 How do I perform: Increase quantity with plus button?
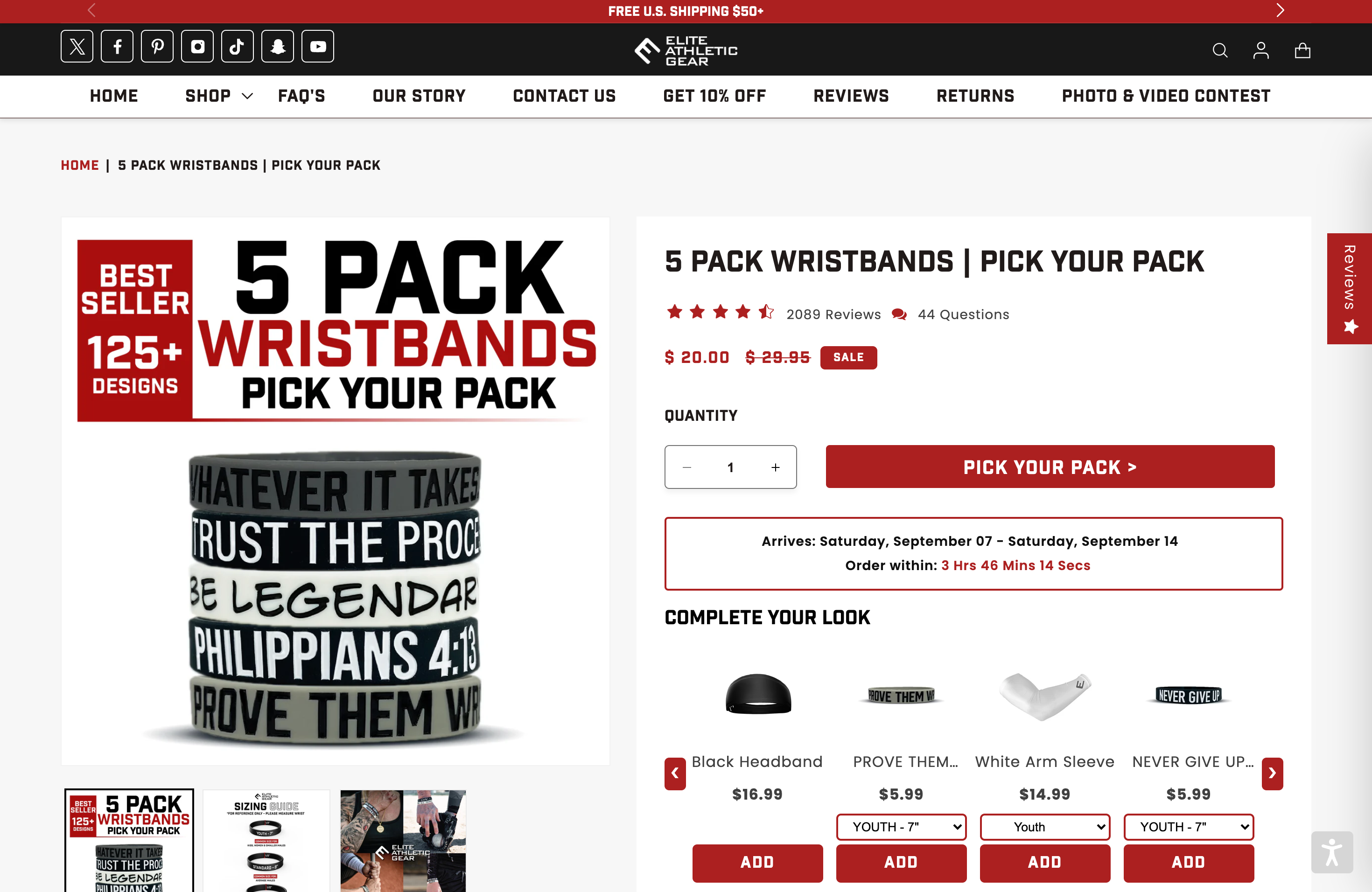[775, 467]
